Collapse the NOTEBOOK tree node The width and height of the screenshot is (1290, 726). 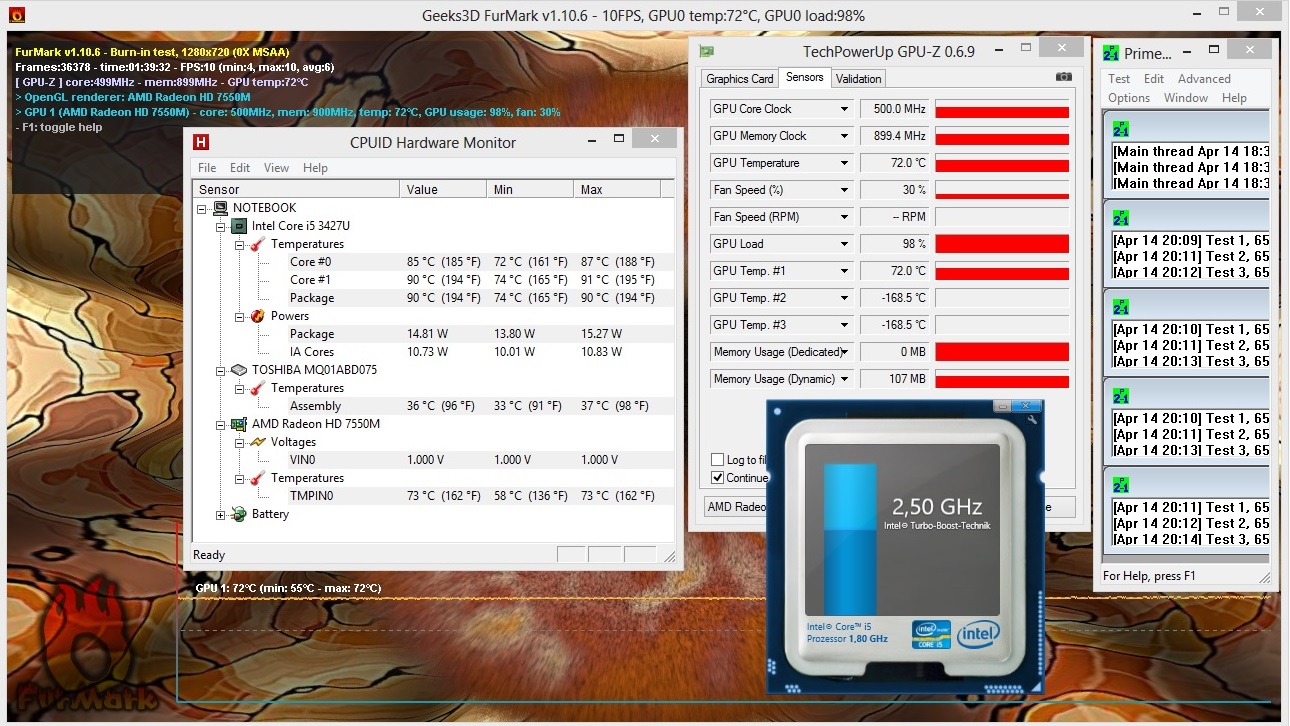pyautogui.click(x=202, y=209)
